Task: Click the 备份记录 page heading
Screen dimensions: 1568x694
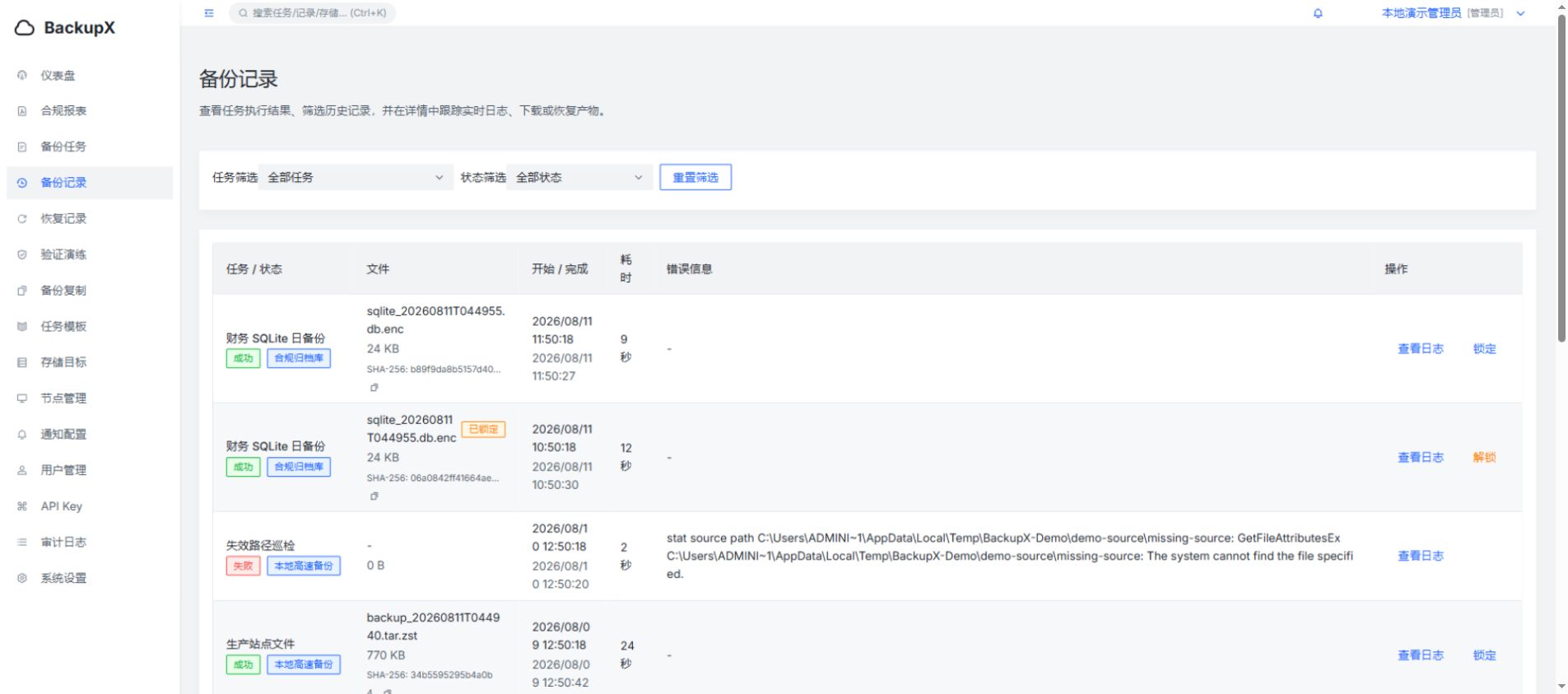Action: coord(239,80)
